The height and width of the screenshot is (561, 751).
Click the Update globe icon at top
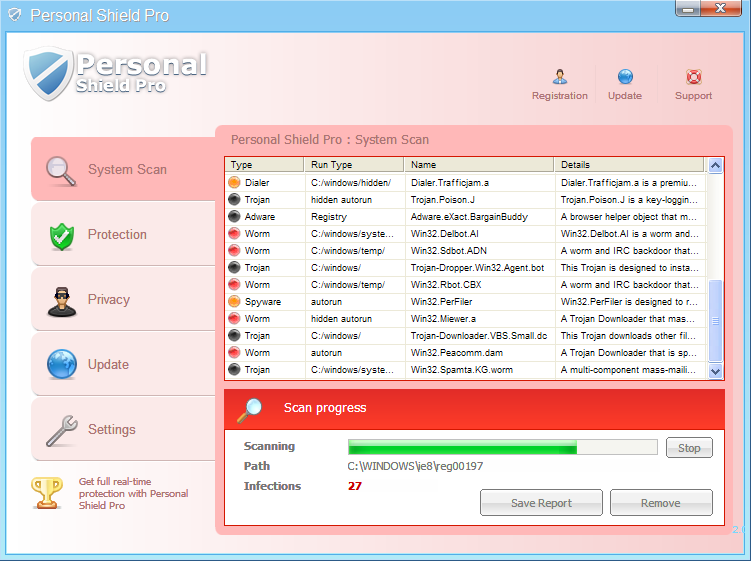click(x=625, y=77)
